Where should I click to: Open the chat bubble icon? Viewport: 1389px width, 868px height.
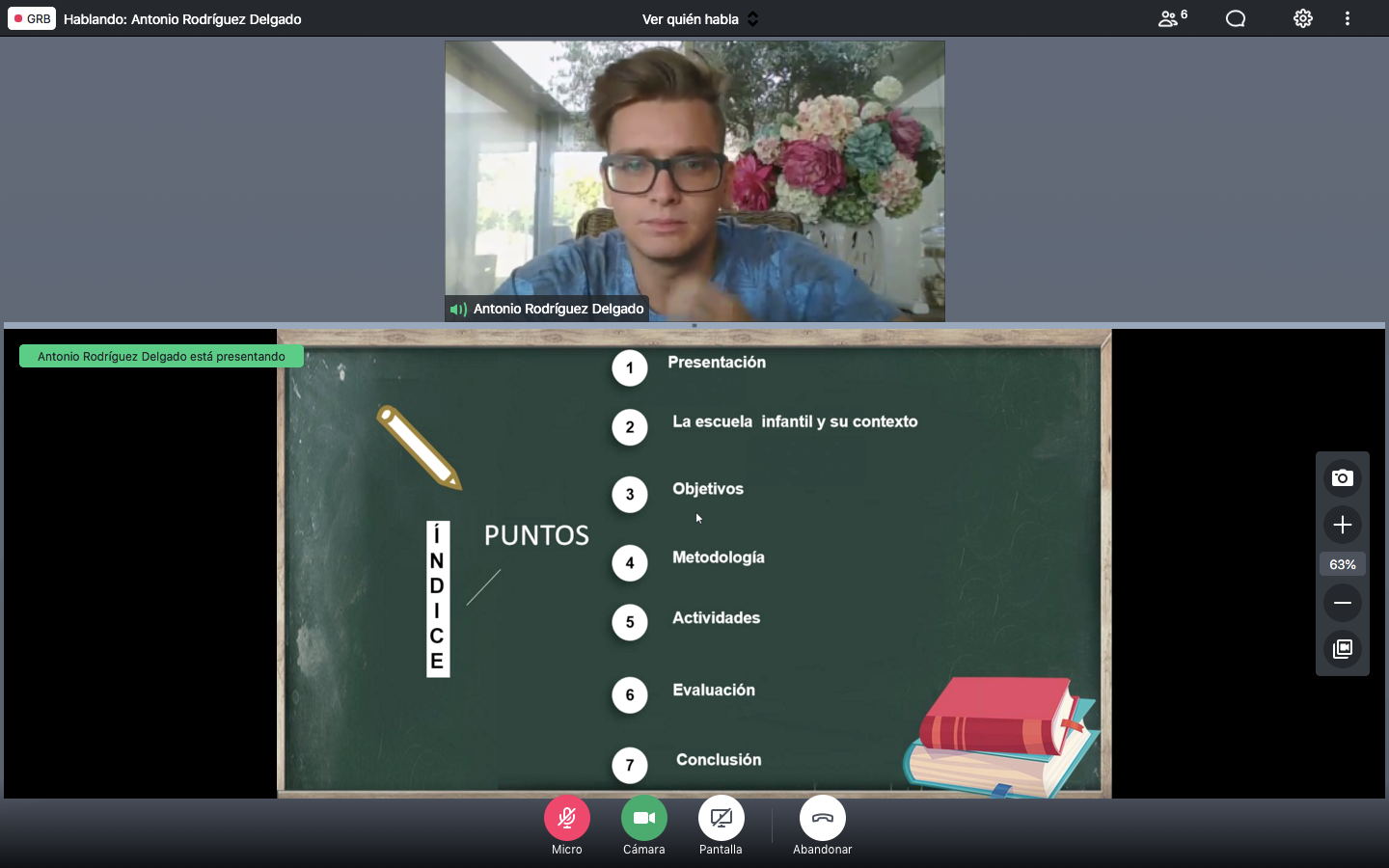pyautogui.click(x=1236, y=18)
